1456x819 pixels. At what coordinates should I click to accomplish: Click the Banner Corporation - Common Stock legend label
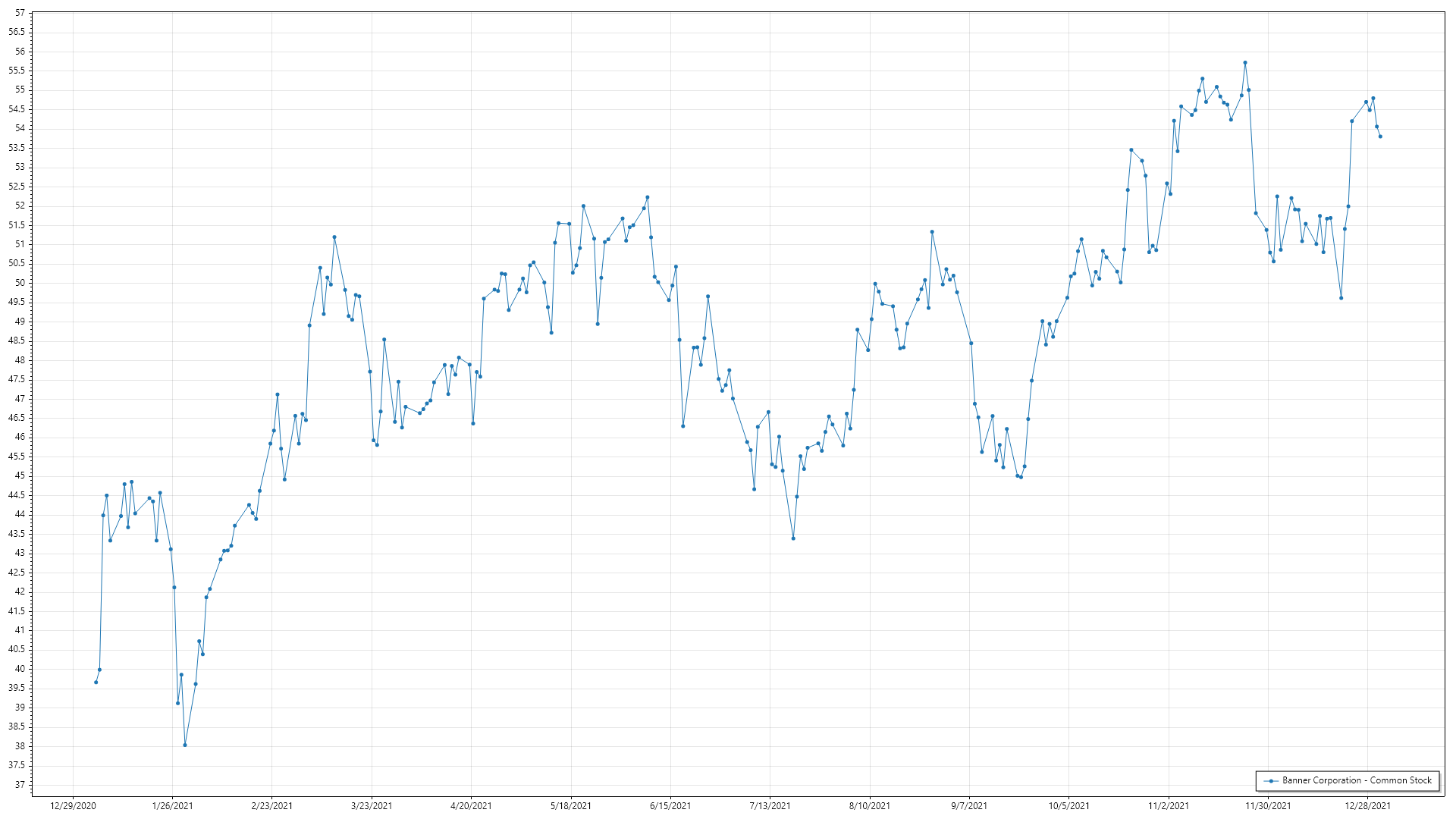tap(1357, 780)
